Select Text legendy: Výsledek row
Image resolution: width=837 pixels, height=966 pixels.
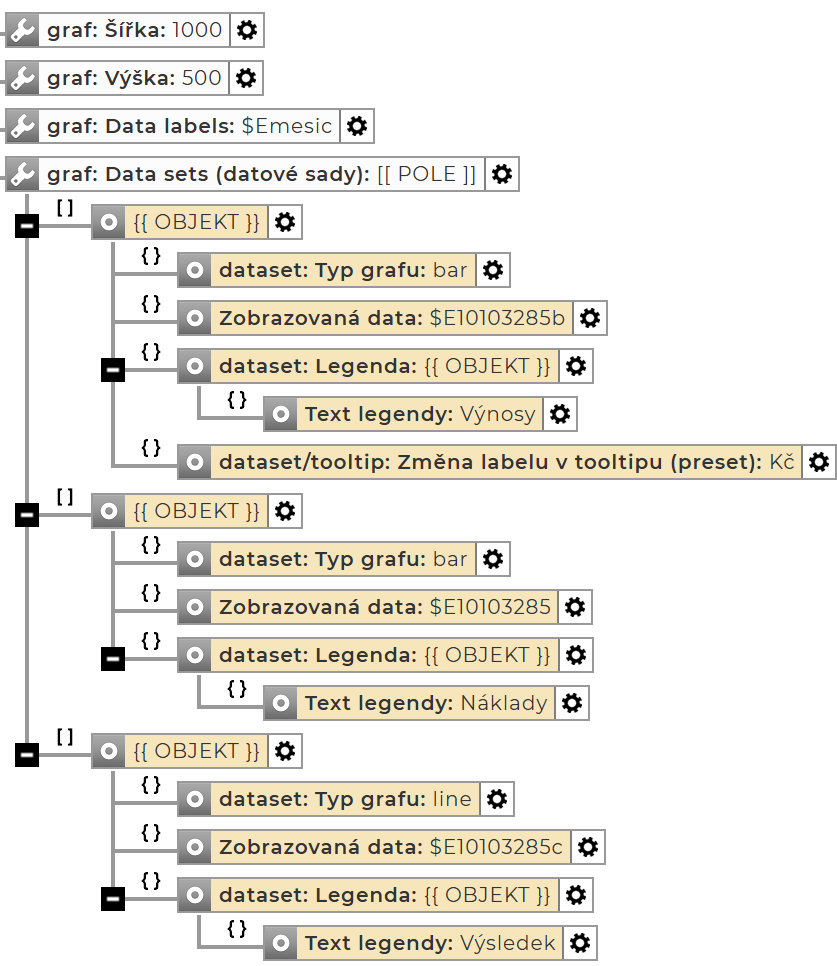pos(430,943)
